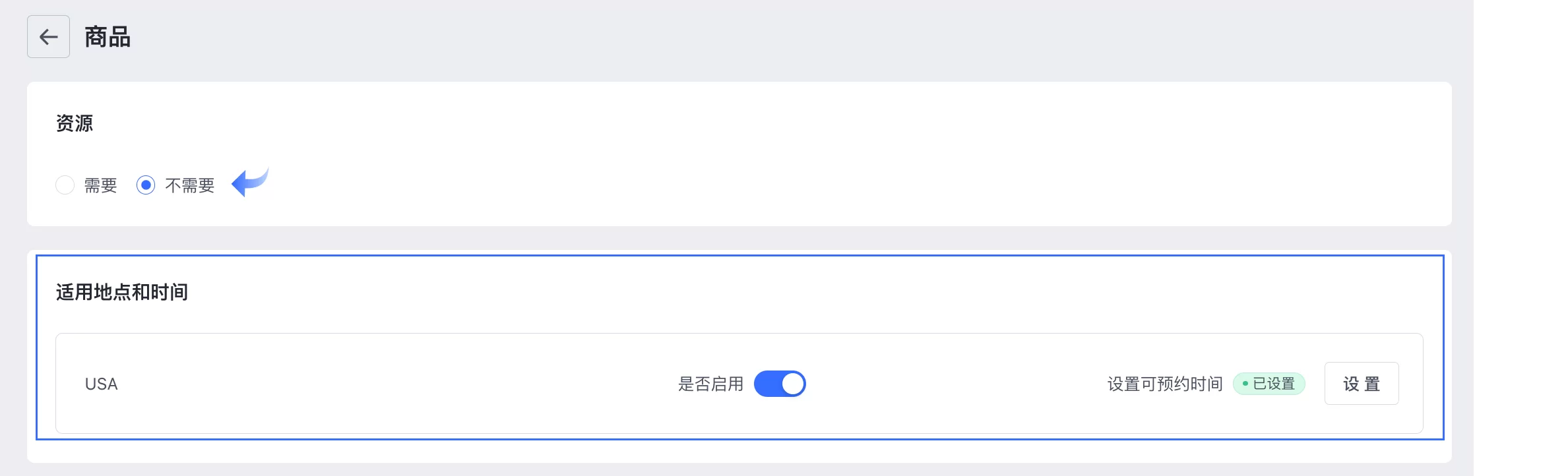Click the green dot inside the 已设置 badge
The height and width of the screenshot is (476, 1568).
pyautogui.click(x=1245, y=383)
